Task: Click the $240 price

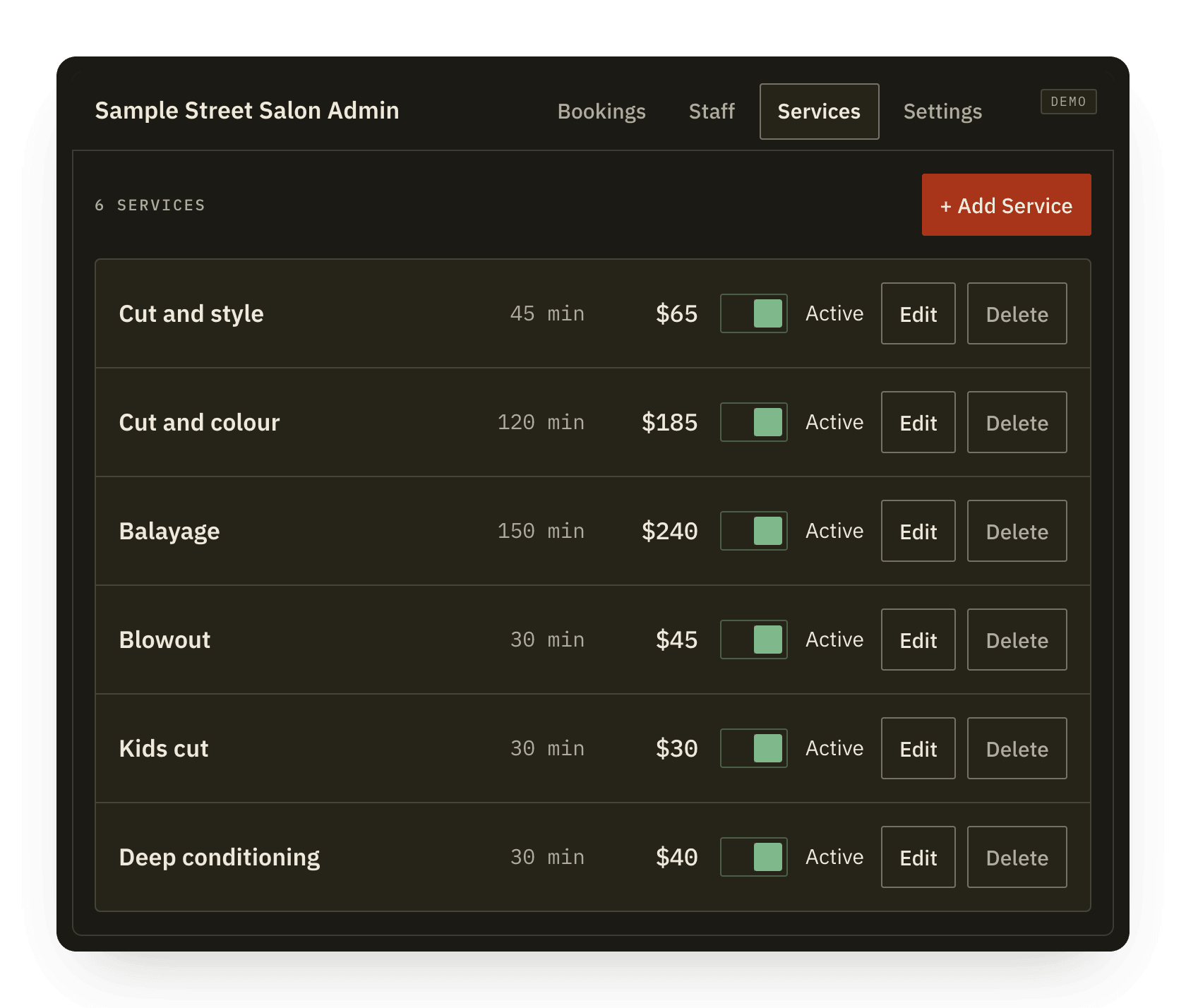Action: 669,531
